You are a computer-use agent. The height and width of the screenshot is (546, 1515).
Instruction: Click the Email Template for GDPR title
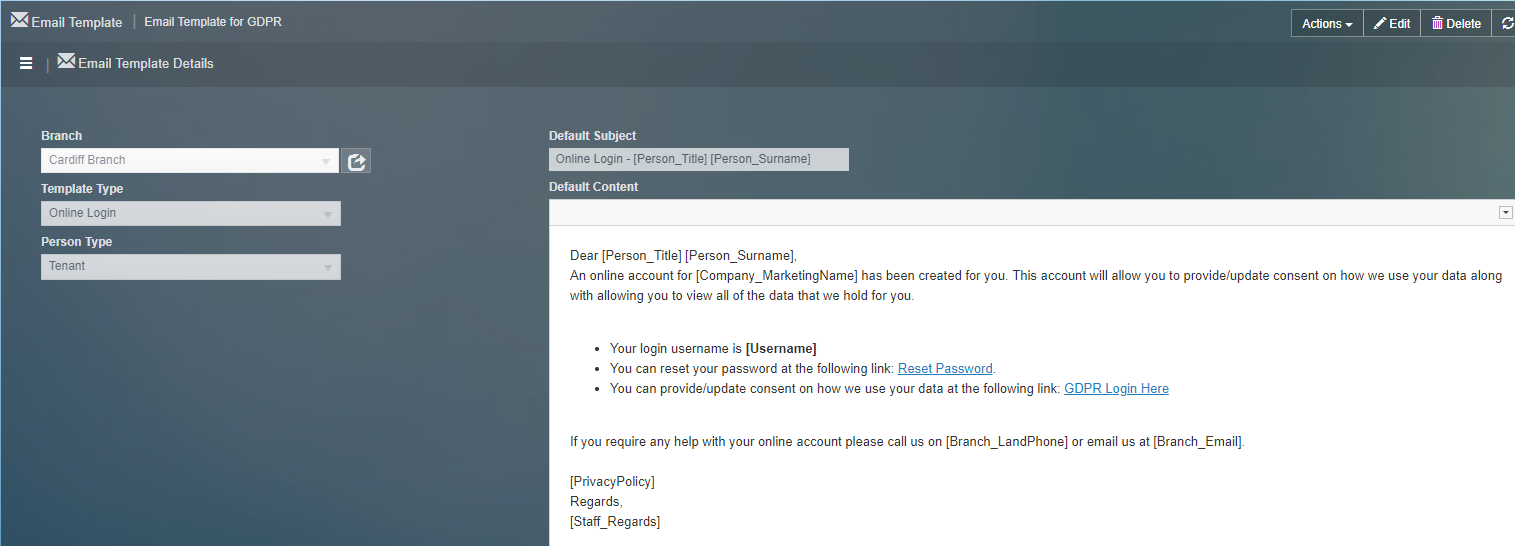[213, 21]
